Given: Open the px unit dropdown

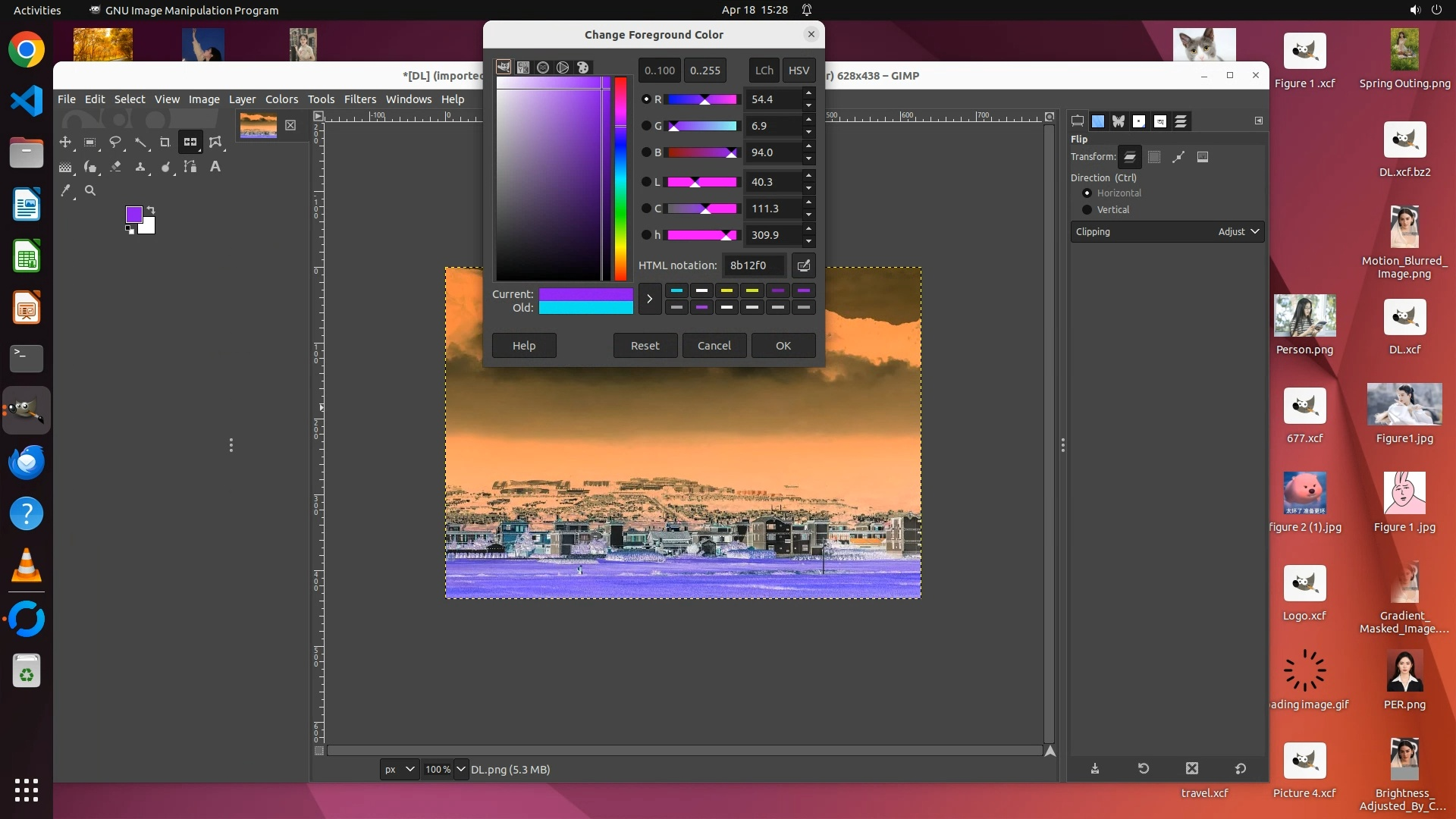Looking at the screenshot, I should tap(399, 769).
